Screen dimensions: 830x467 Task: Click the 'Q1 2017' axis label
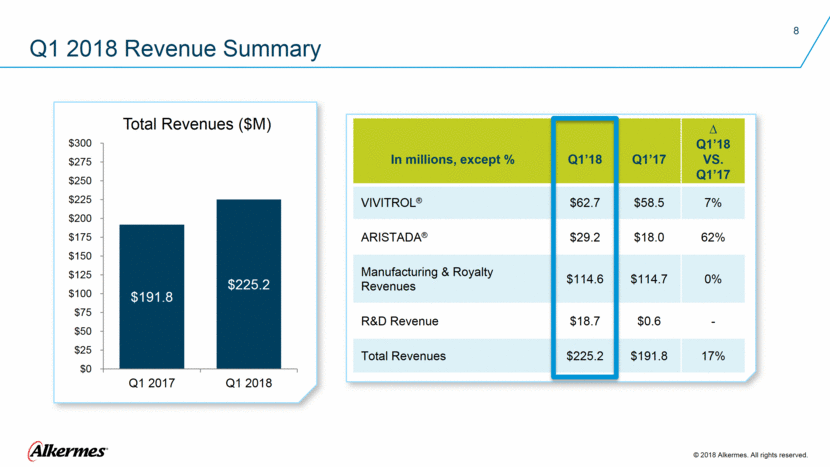pyautogui.click(x=152, y=383)
